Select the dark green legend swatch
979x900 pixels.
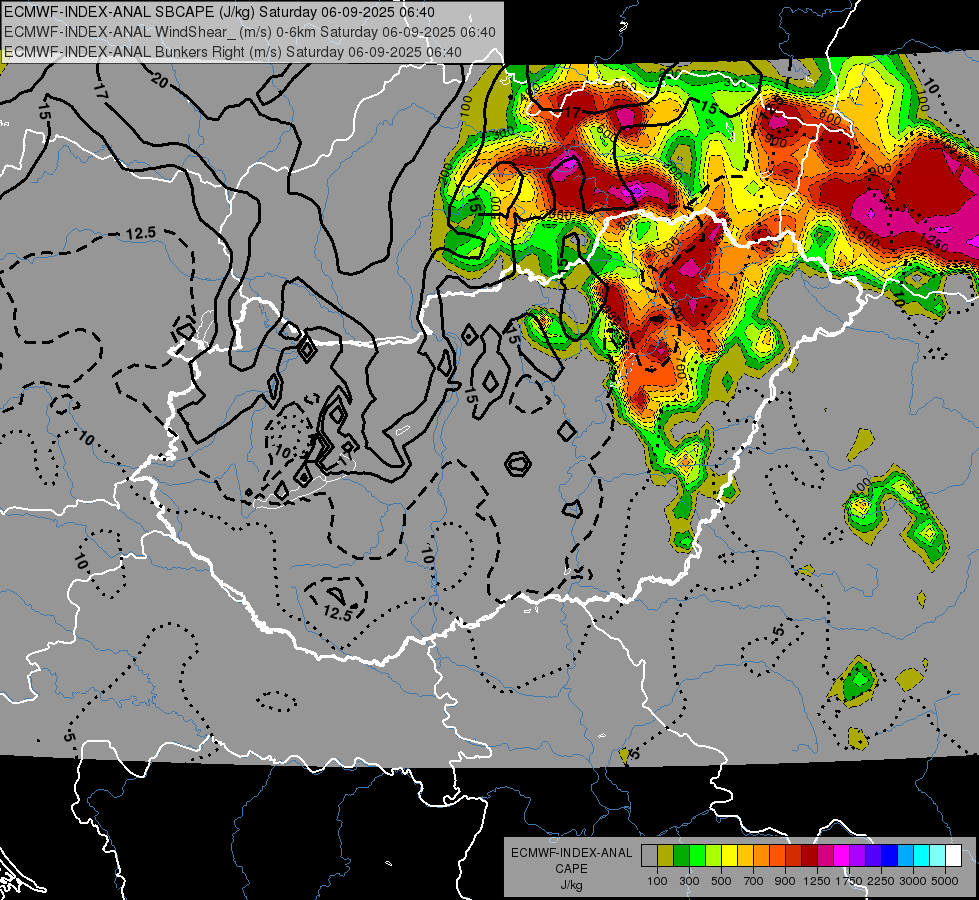(x=681, y=855)
